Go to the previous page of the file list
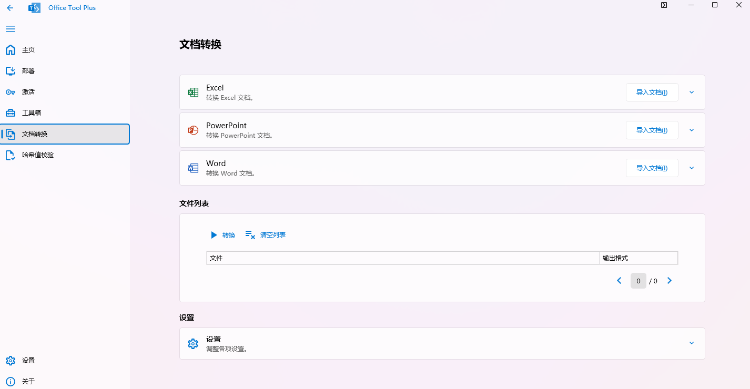Screen dimensions: 750x389 pos(619,281)
